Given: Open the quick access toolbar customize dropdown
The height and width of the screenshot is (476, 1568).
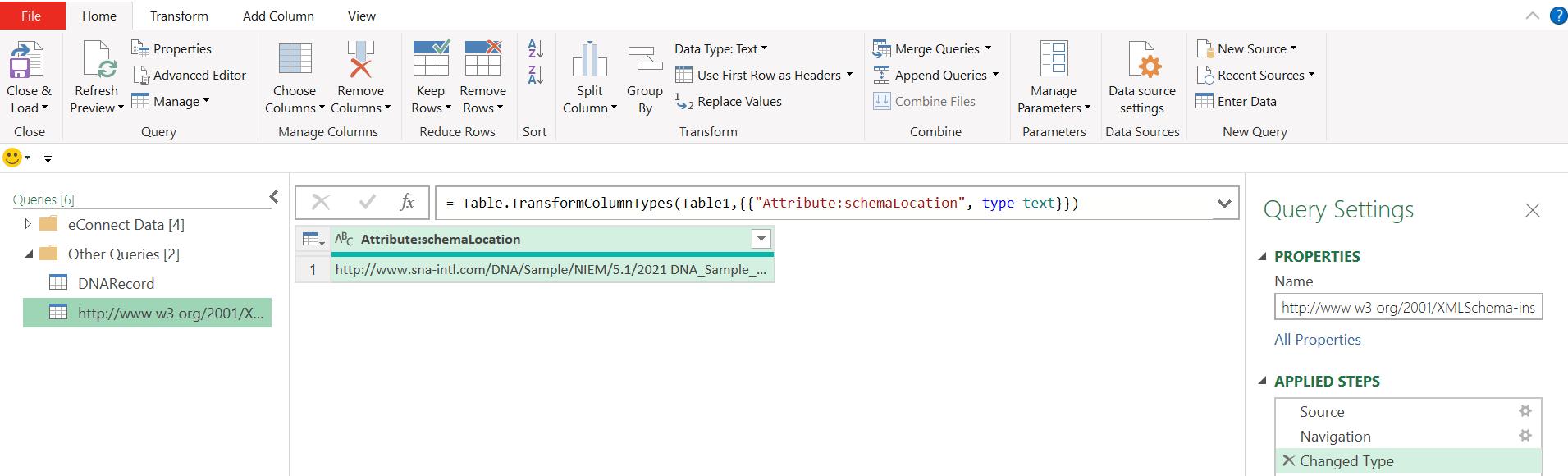Looking at the screenshot, I should (48, 158).
